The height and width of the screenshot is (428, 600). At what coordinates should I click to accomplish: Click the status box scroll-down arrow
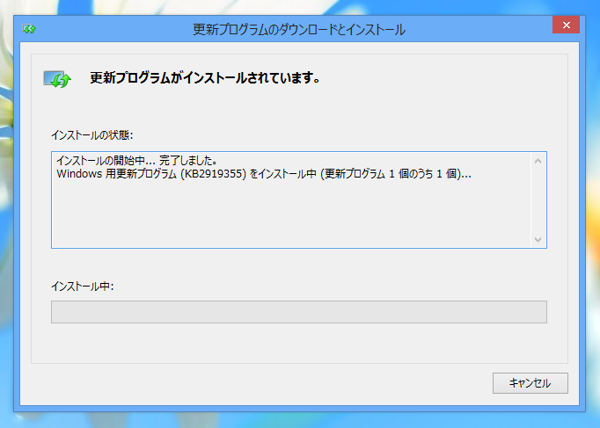[538, 239]
